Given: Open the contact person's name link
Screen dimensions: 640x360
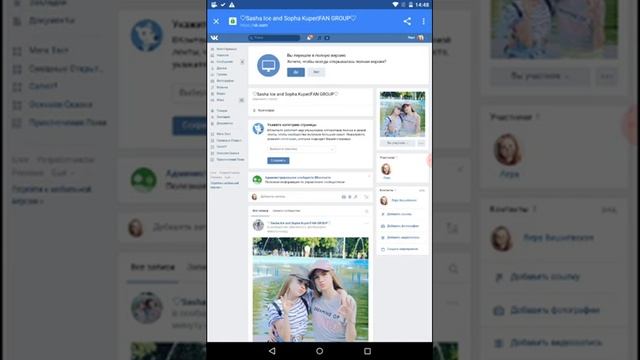Looking at the screenshot, I should (x=404, y=200).
